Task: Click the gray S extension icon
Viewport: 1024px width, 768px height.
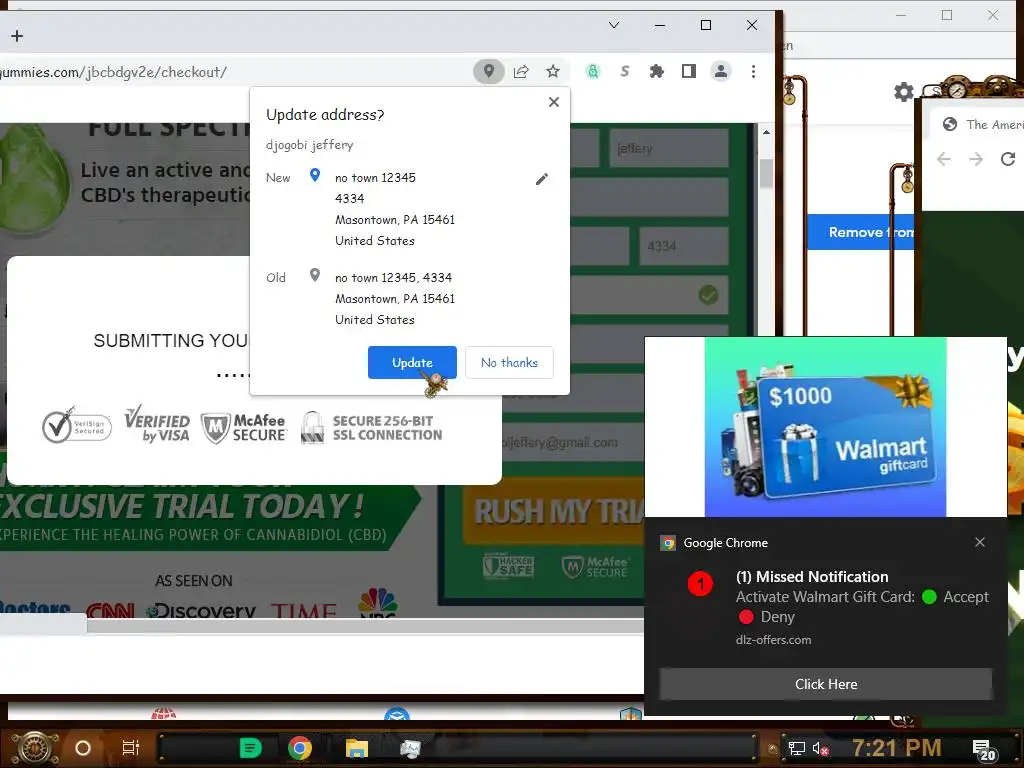Action: pos(625,71)
